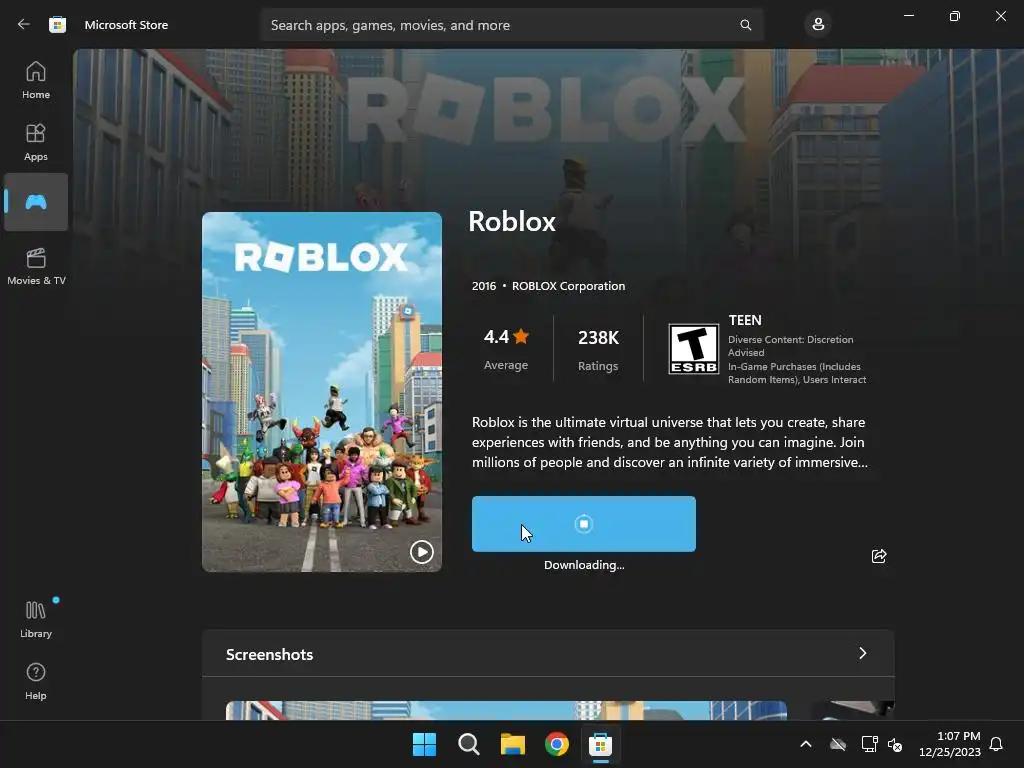Click the muted volume tray icon

click(x=895, y=744)
